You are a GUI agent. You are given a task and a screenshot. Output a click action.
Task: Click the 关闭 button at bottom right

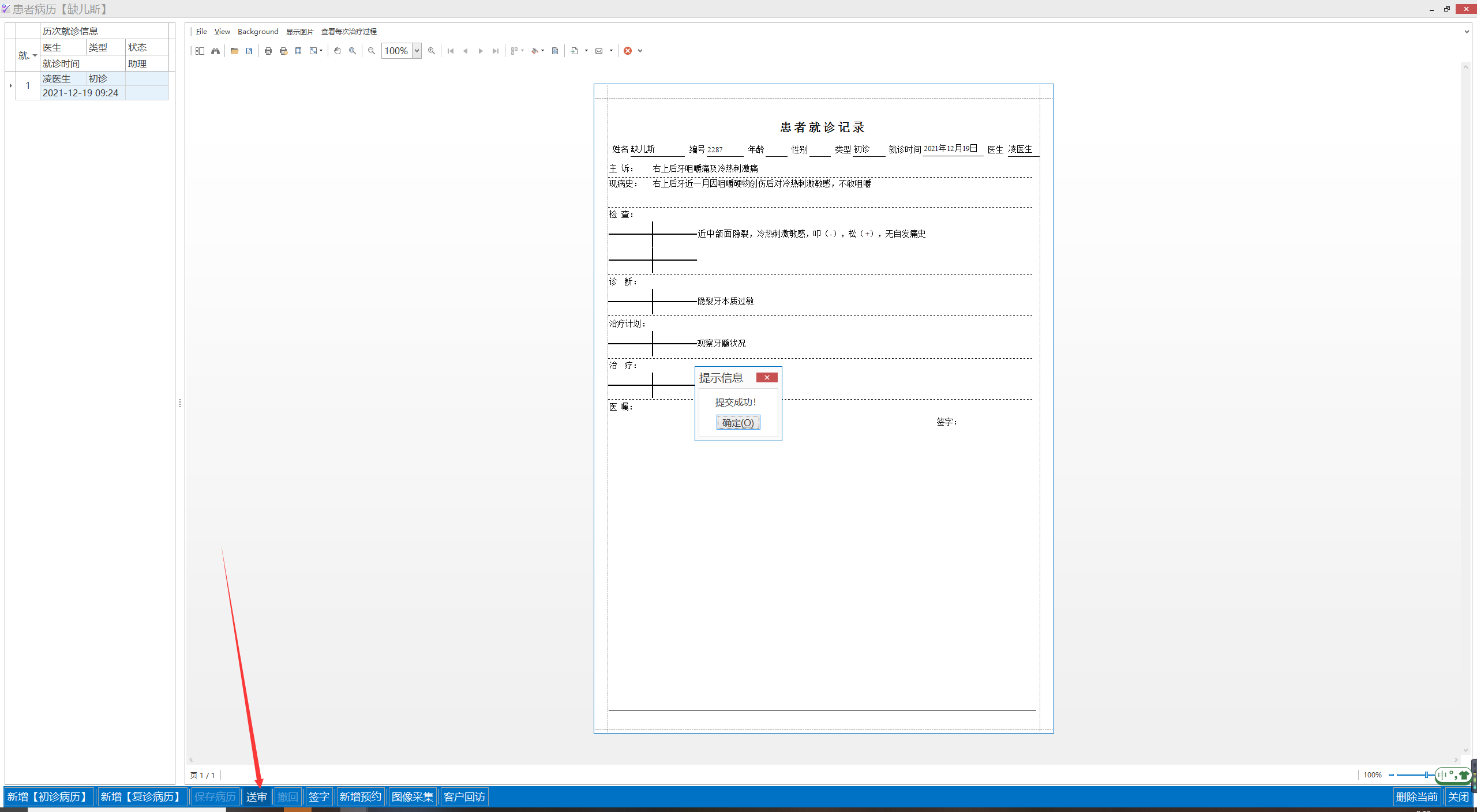[x=1459, y=797]
